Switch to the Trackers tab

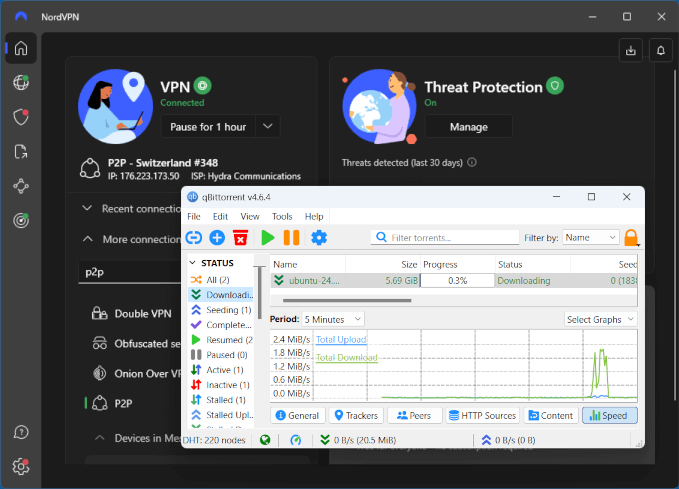(x=356, y=415)
